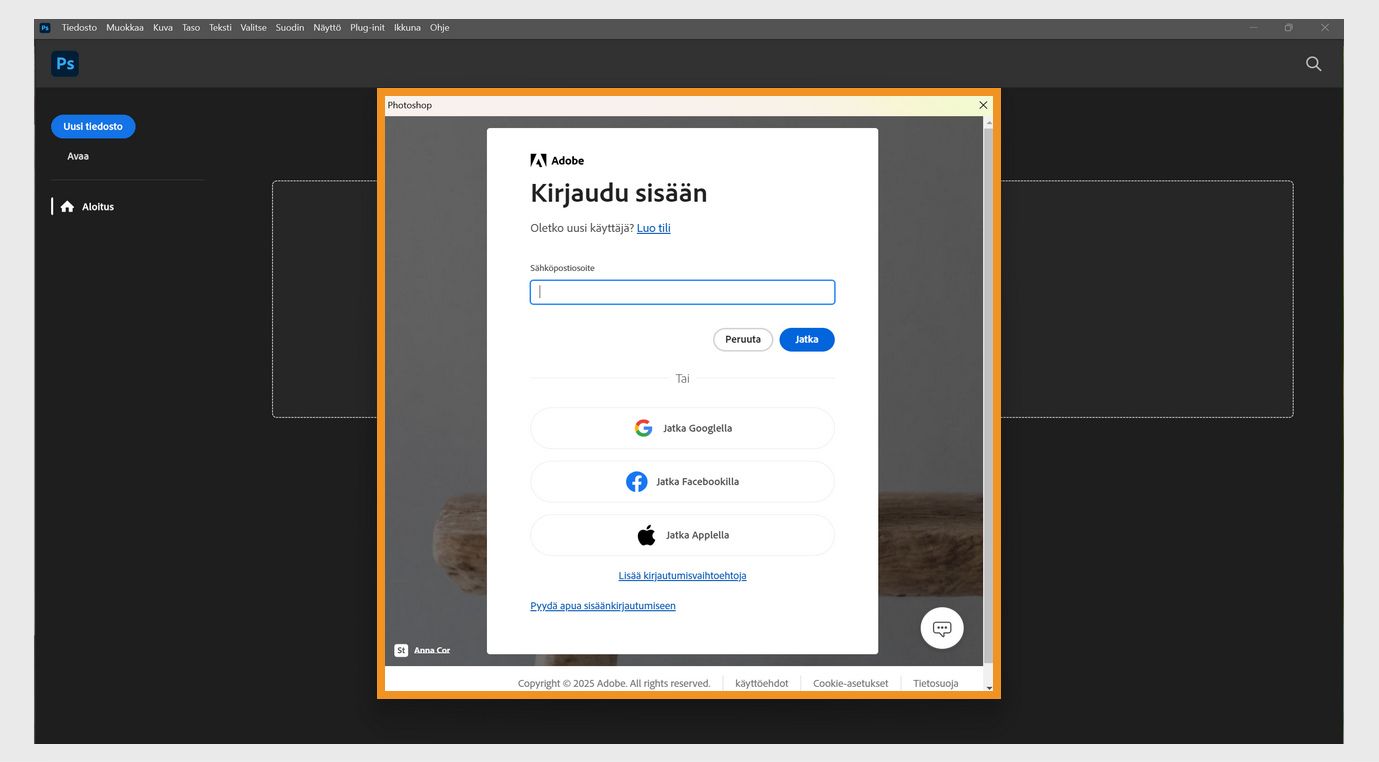Click the Avaa option in the sidebar
1379x762 pixels.
[x=77, y=156]
